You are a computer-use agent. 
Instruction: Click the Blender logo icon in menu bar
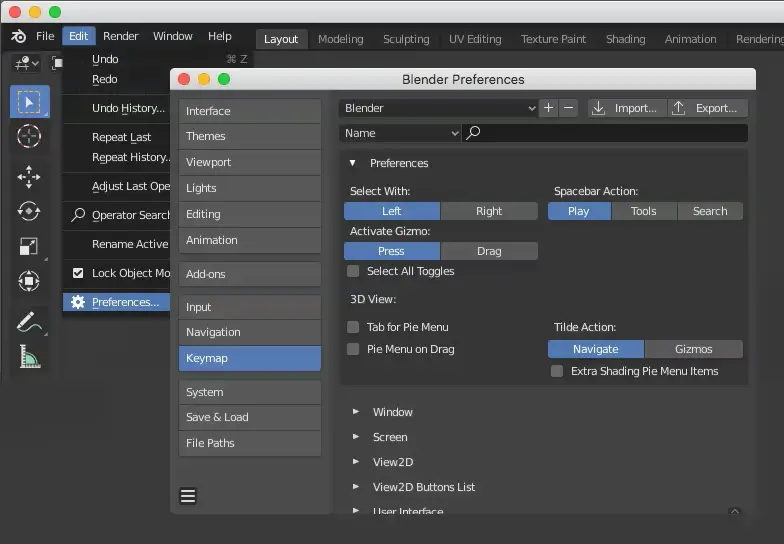(18, 36)
